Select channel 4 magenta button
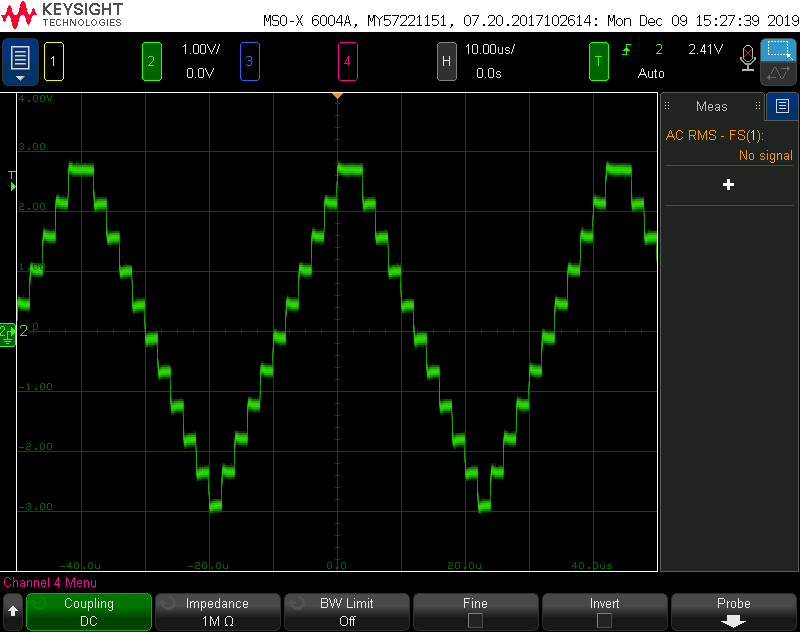The width and height of the screenshot is (800, 632). 347,62
